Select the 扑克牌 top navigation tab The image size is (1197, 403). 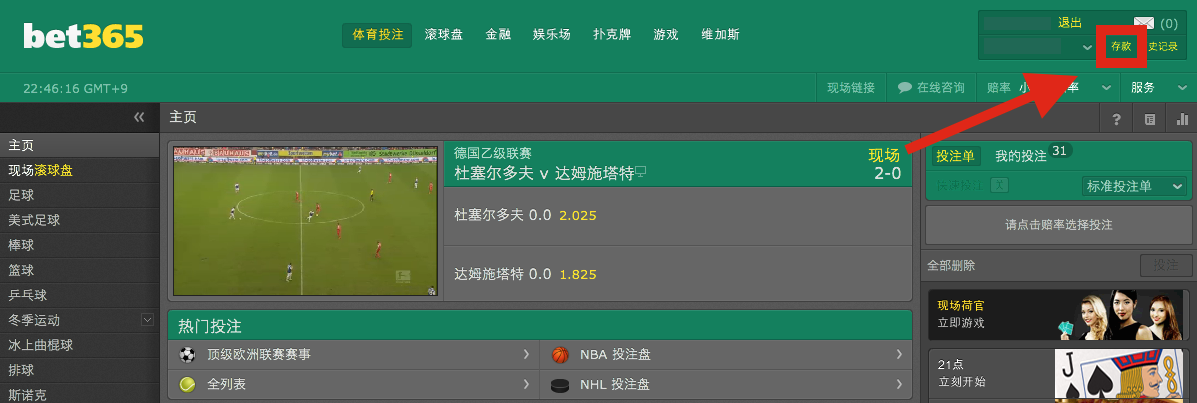(x=612, y=35)
